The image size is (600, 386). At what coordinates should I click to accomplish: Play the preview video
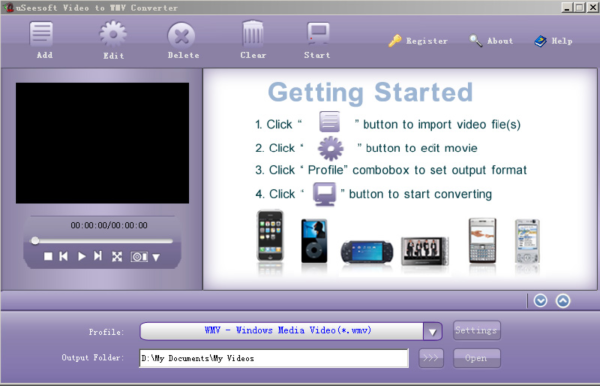pos(82,256)
